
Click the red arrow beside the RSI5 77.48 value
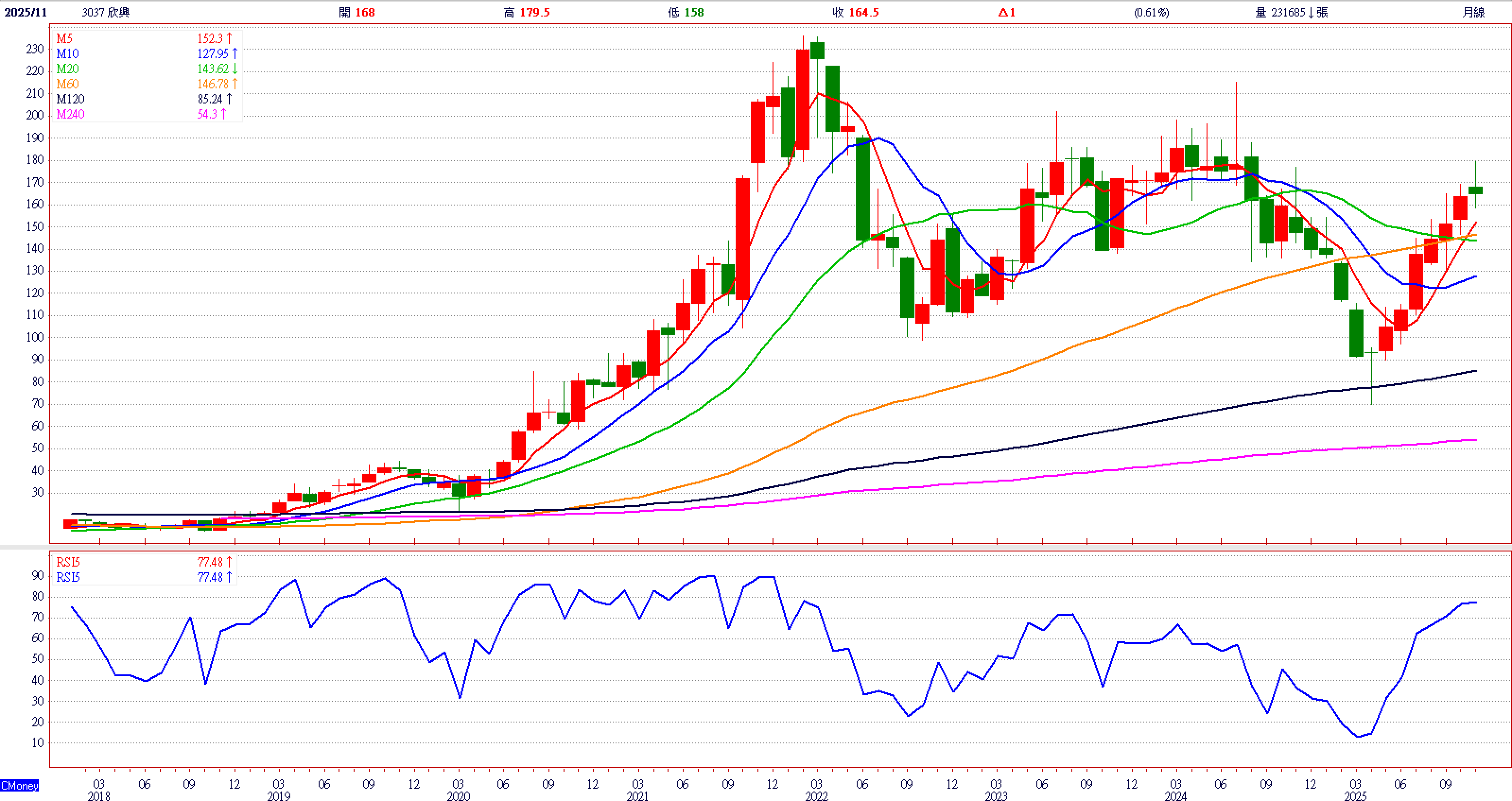click(229, 562)
